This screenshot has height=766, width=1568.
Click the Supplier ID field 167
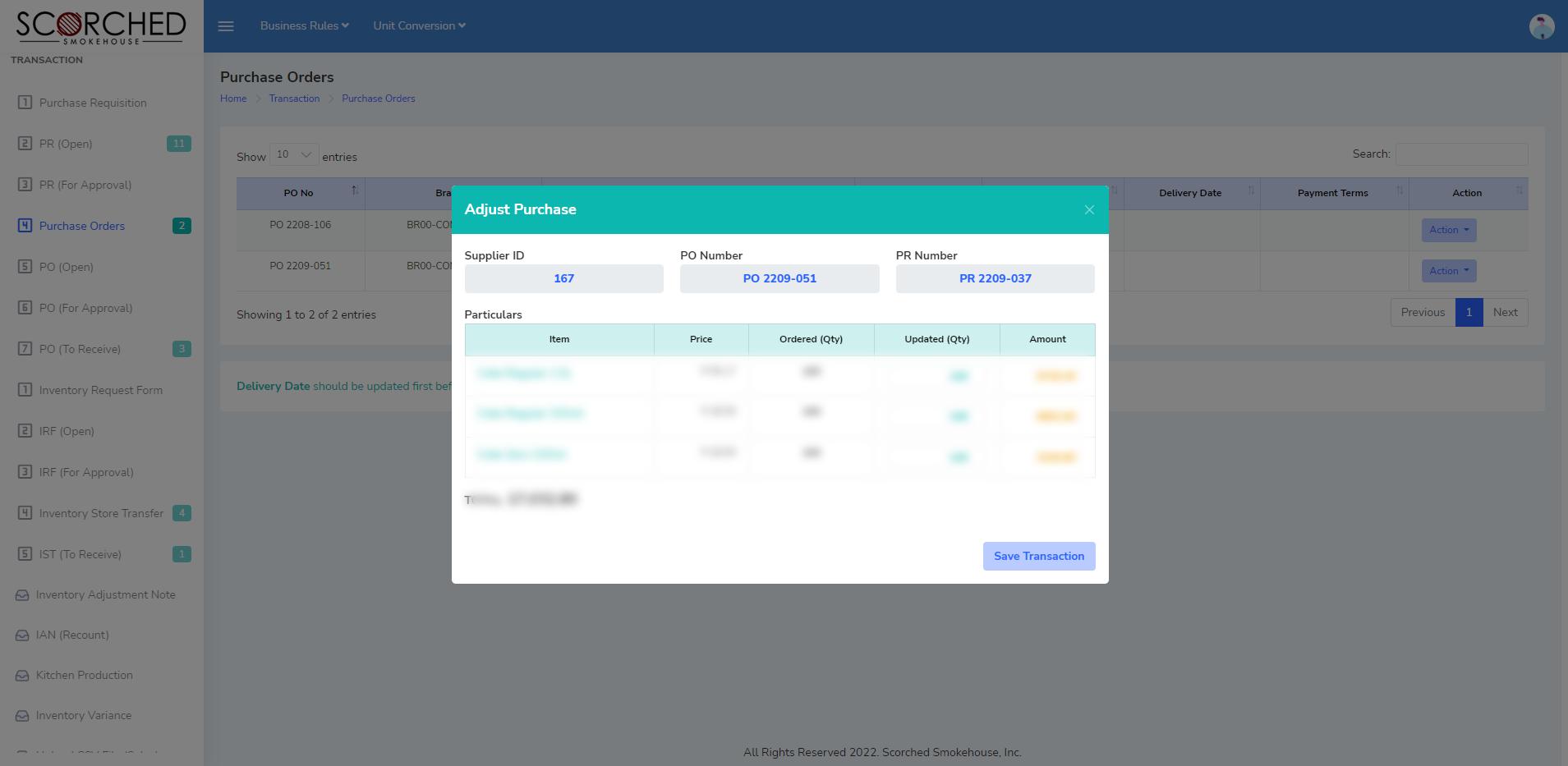[x=563, y=278]
